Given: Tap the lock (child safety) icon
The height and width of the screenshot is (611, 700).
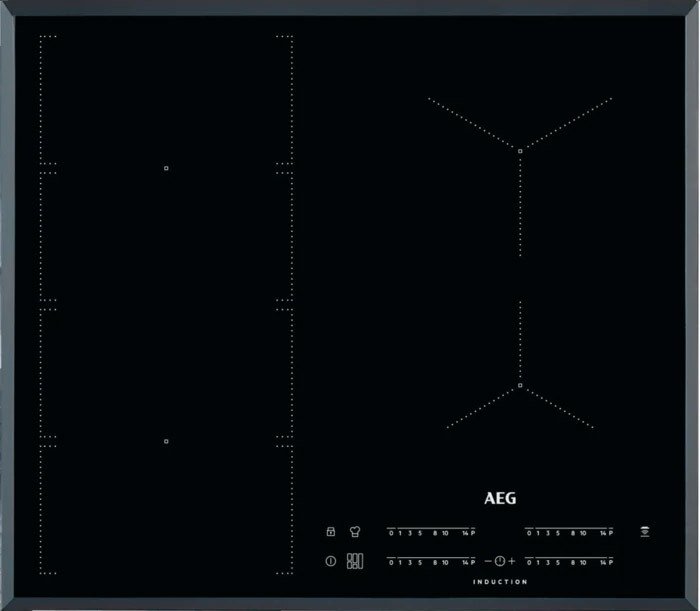Looking at the screenshot, I should [x=331, y=532].
